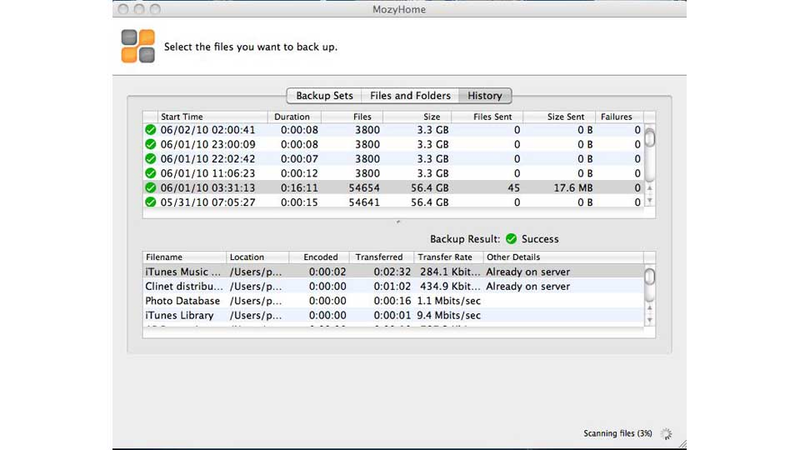The image size is (800, 450).
Task: Sort history by Files column header
Action: (x=353, y=117)
